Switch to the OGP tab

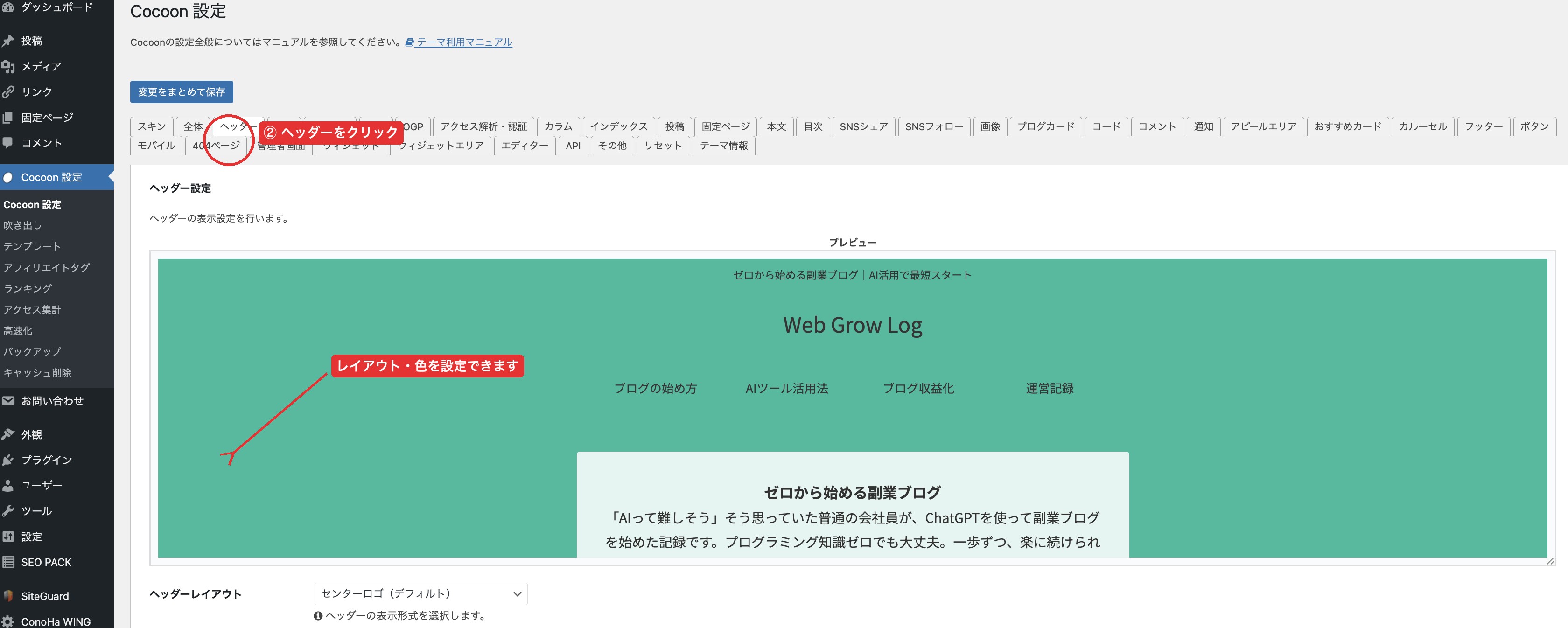pyautogui.click(x=414, y=126)
